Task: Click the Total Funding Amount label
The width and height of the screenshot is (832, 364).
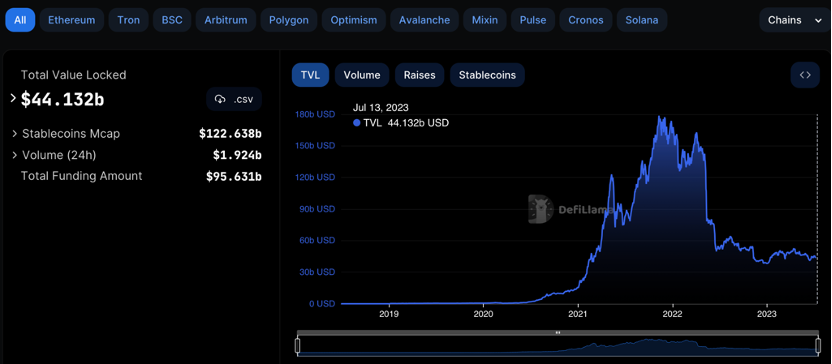Action: [81, 176]
